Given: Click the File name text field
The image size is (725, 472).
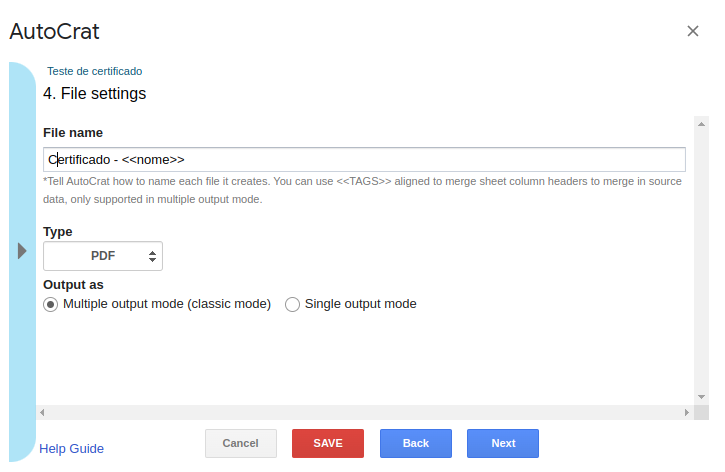Looking at the screenshot, I should point(364,160).
